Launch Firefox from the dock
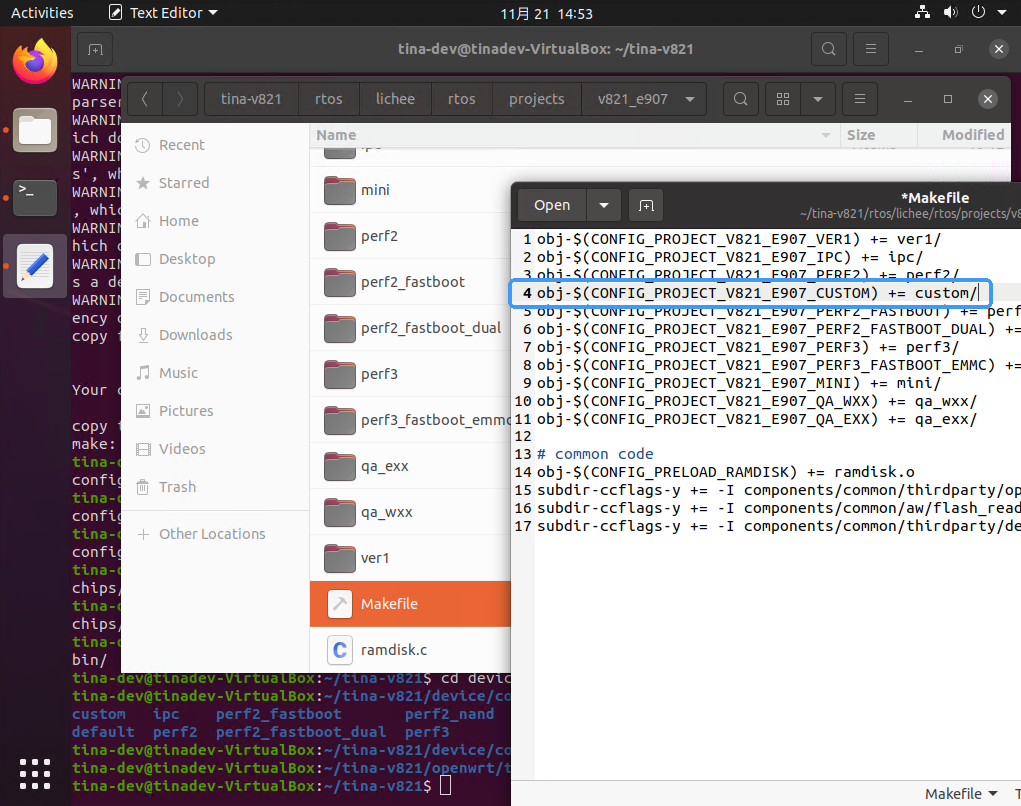1021x806 pixels. click(x=35, y=62)
